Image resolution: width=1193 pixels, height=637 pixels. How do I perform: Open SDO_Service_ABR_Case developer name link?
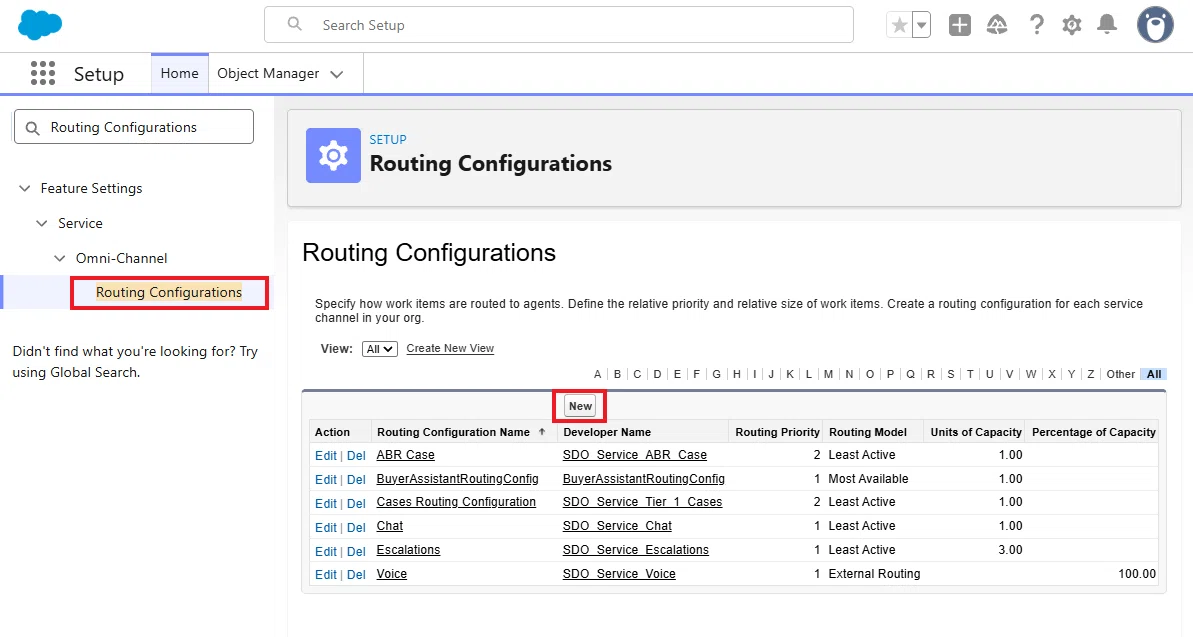point(635,455)
